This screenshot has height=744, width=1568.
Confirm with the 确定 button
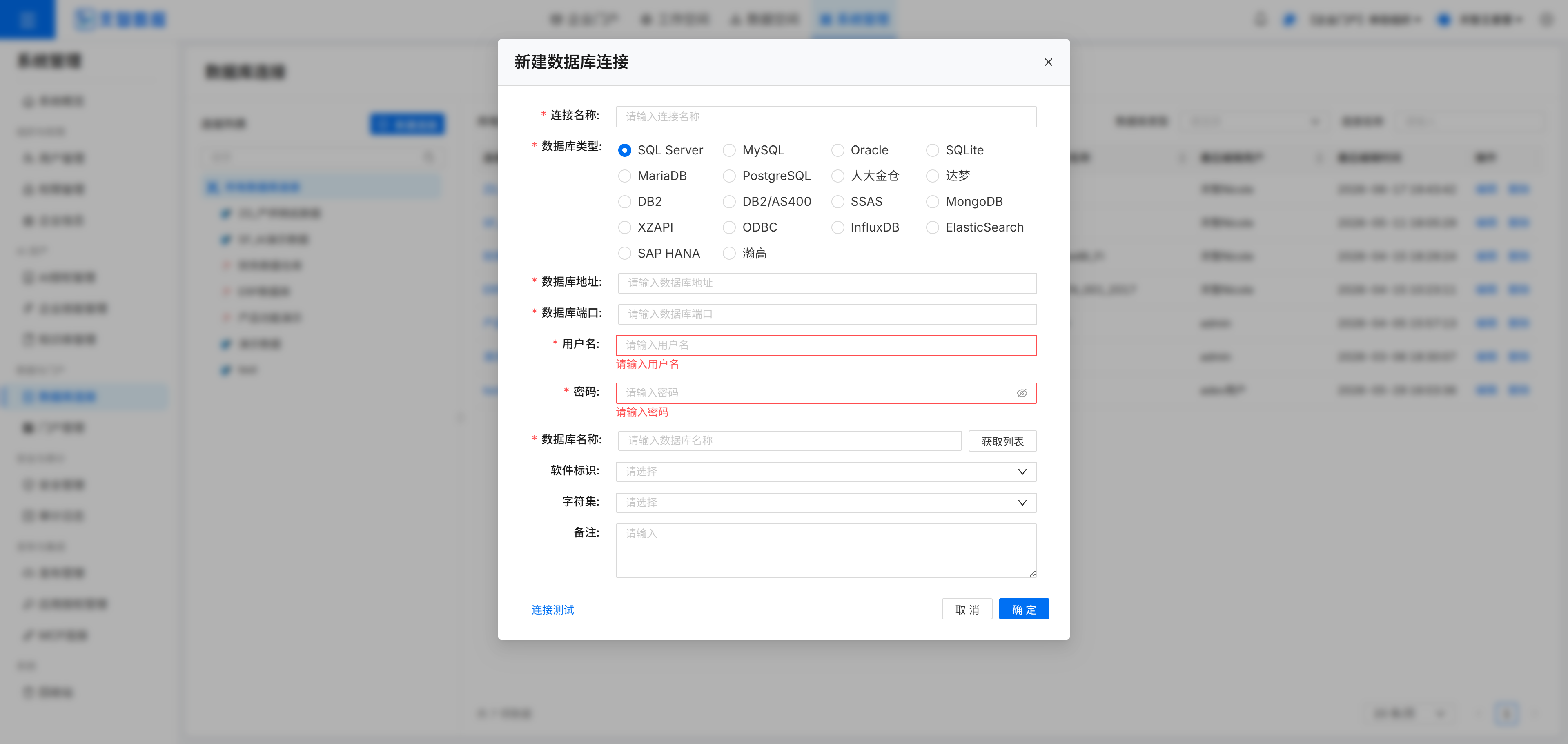tap(1024, 609)
